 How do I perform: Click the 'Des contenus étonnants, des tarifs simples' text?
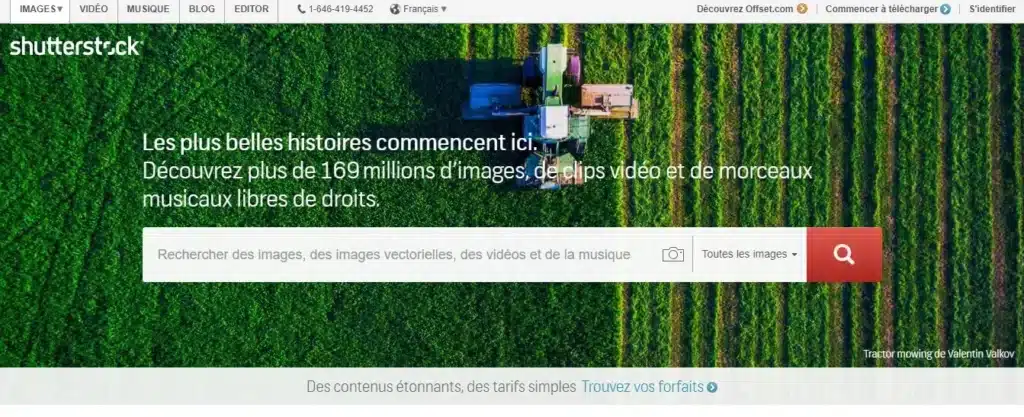coord(441,387)
